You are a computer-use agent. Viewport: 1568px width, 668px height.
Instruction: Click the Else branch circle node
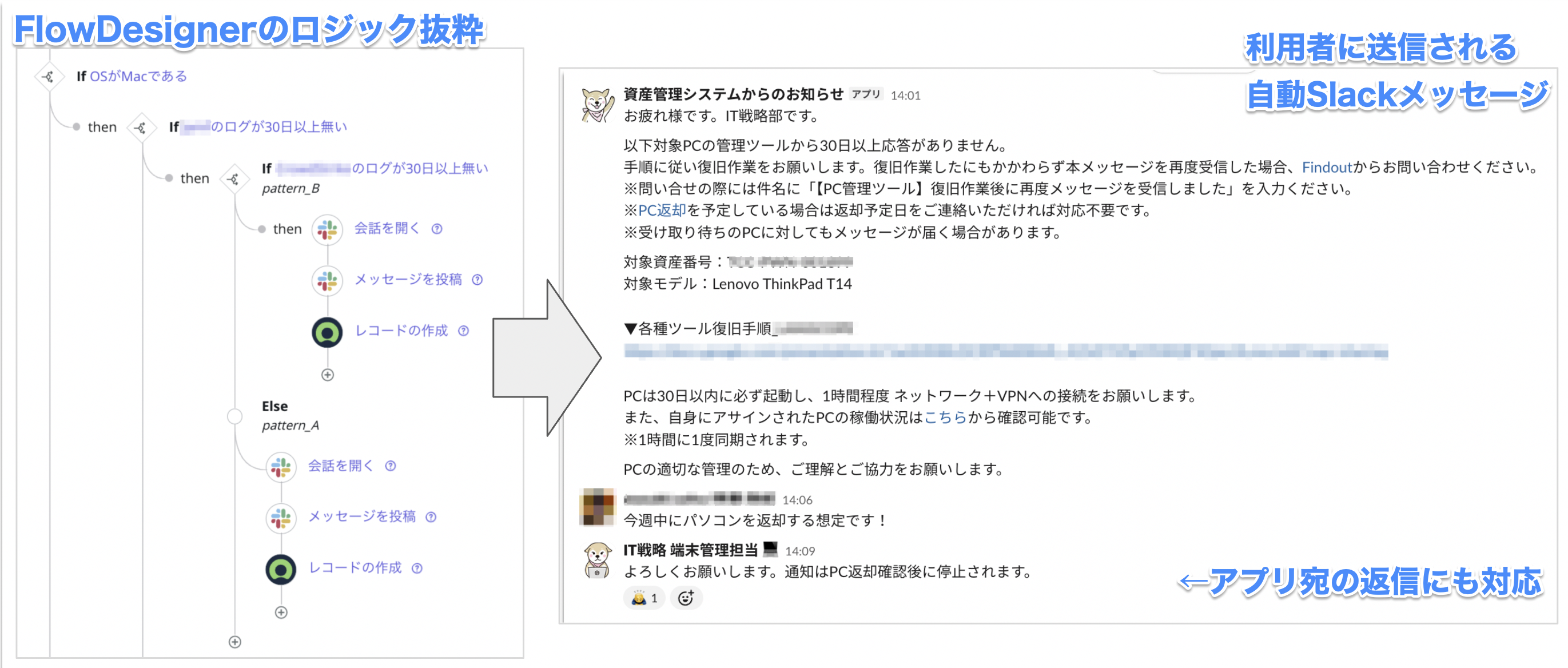point(235,416)
